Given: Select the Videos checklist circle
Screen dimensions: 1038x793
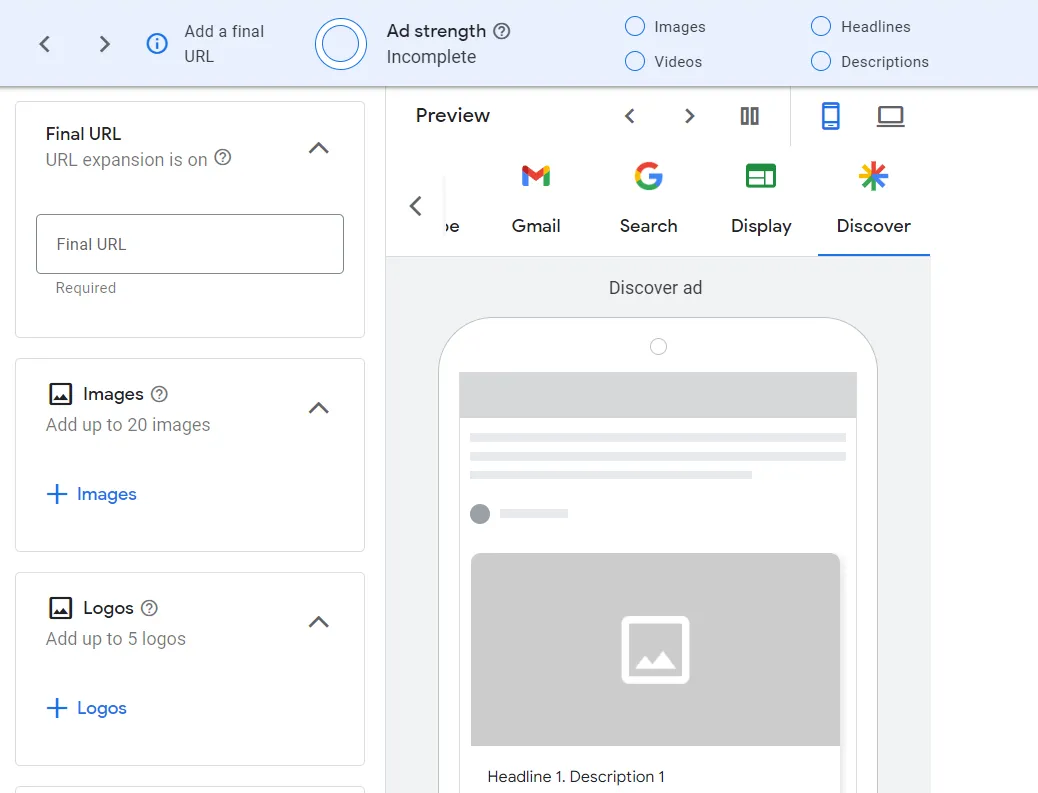Looking at the screenshot, I should (635, 61).
